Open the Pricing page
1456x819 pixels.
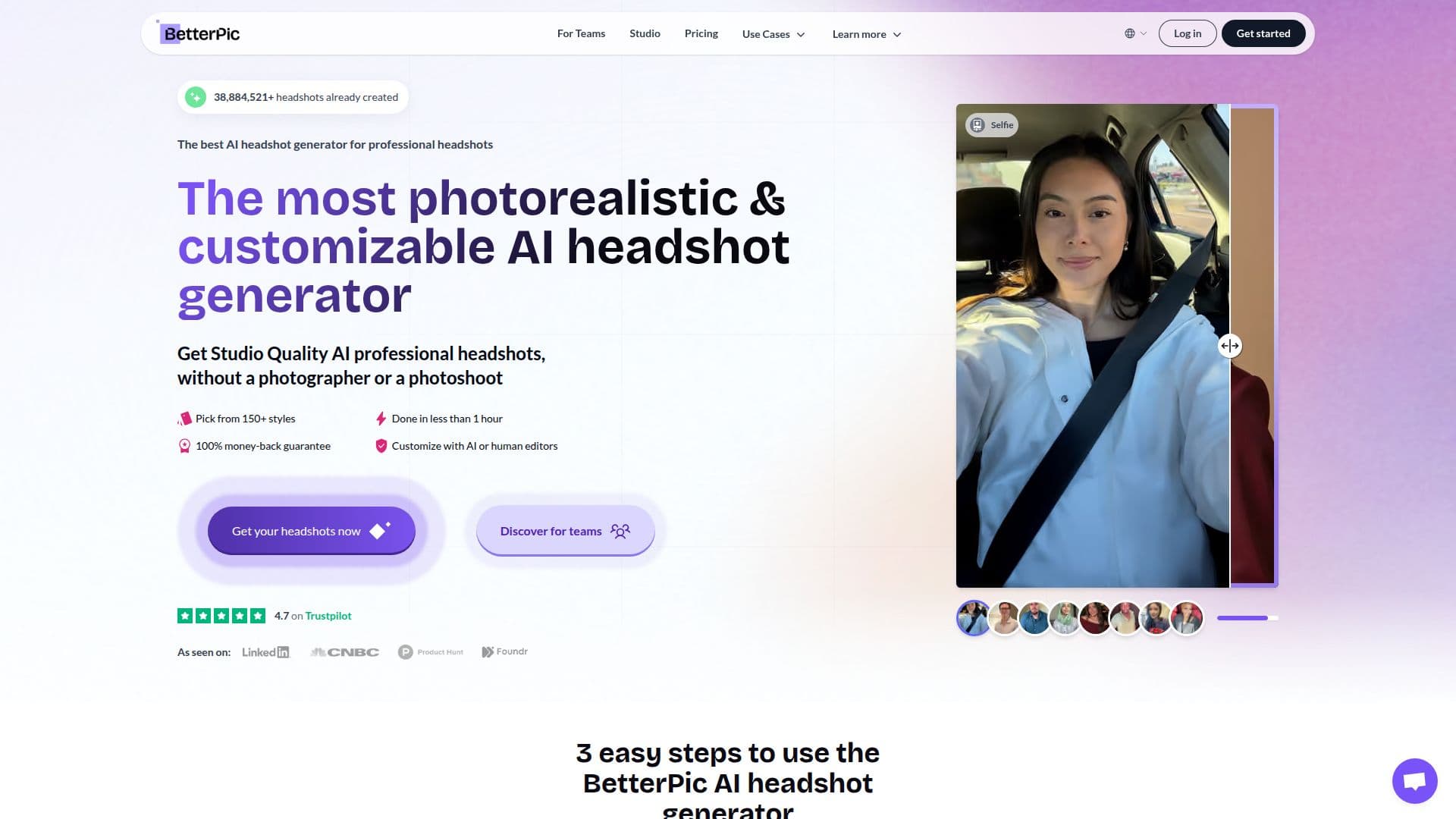[x=701, y=33]
